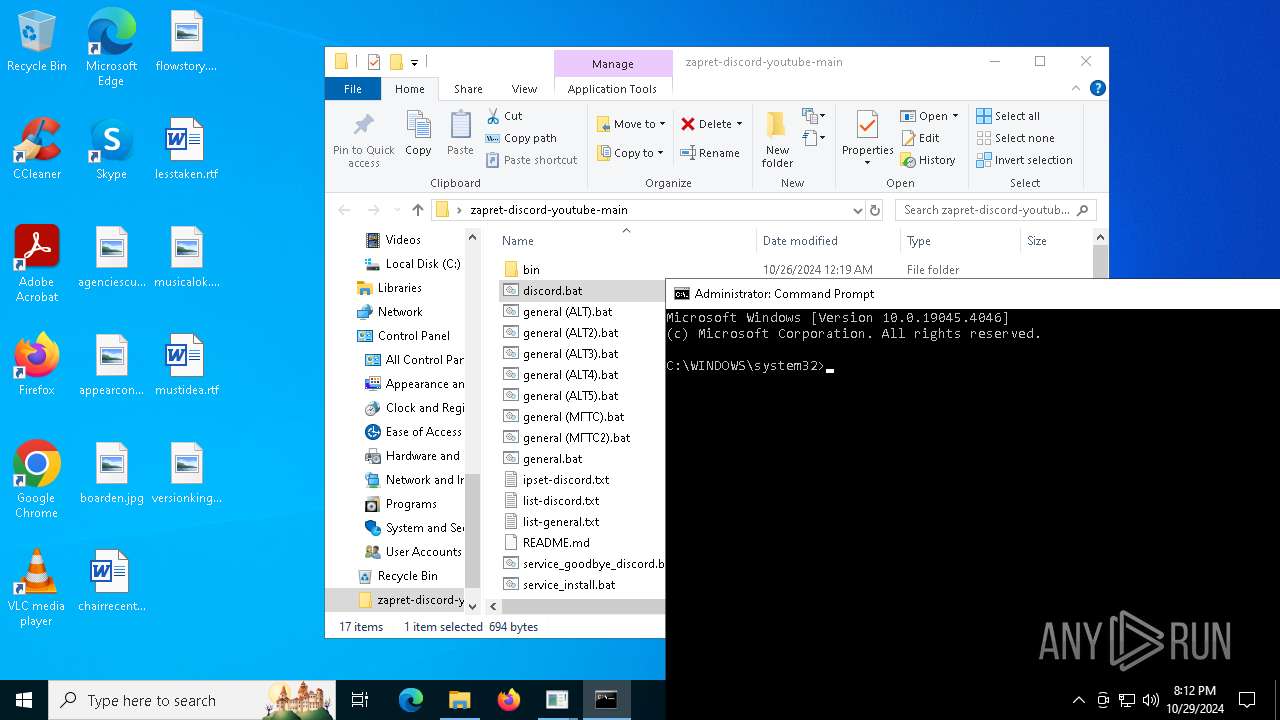Click Select none in ribbon
1280x720 pixels.
1015,138
